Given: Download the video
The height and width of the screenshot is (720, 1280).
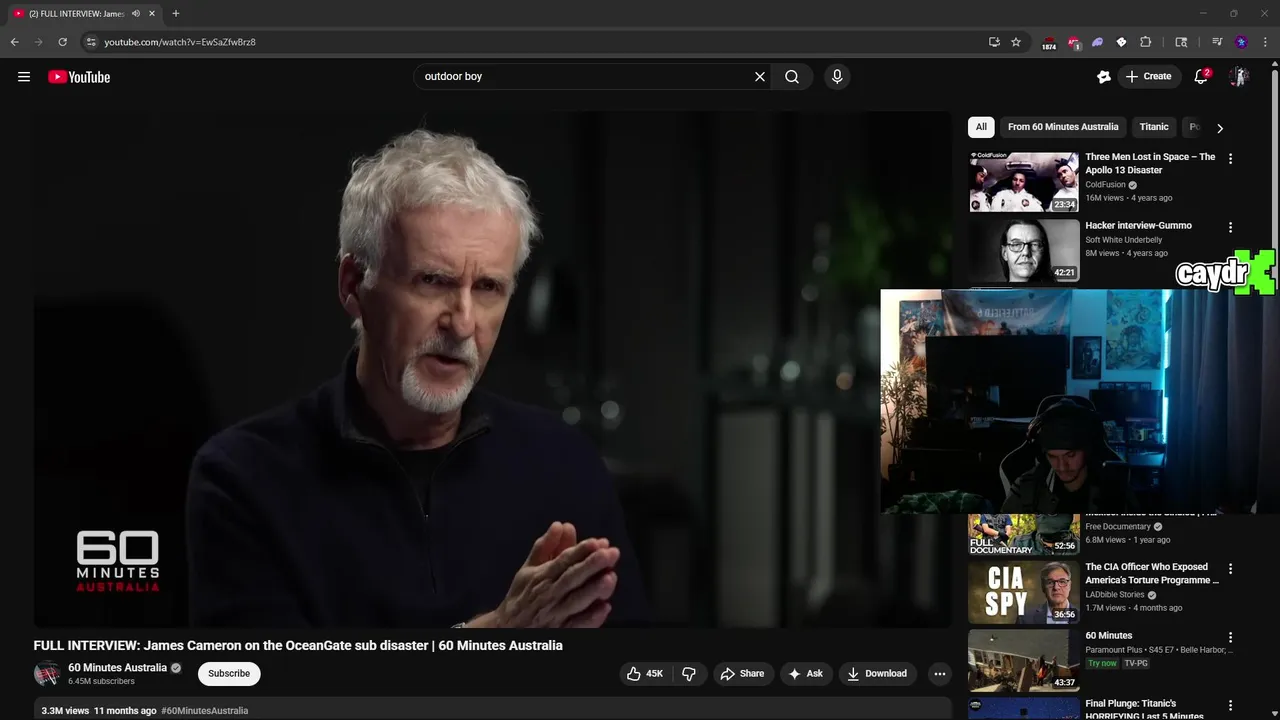Looking at the screenshot, I should (876, 674).
